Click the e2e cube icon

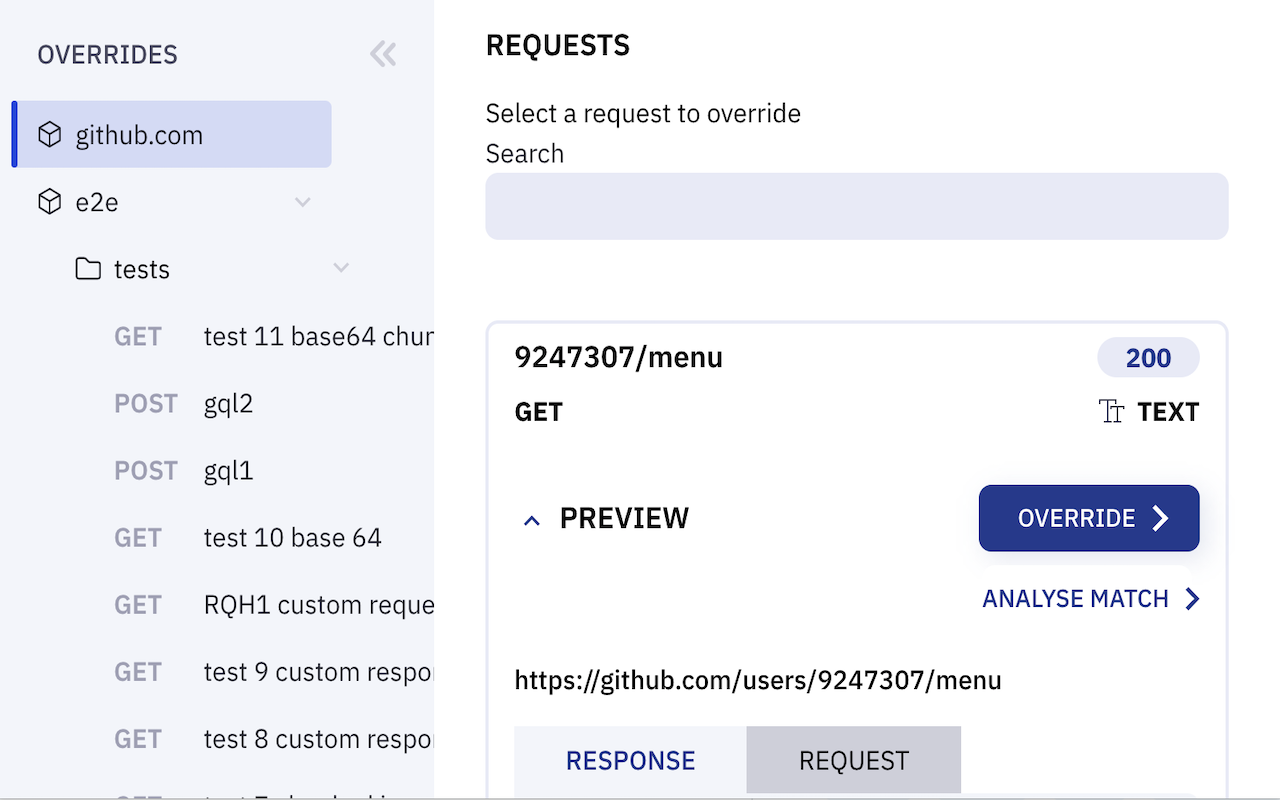point(50,202)
